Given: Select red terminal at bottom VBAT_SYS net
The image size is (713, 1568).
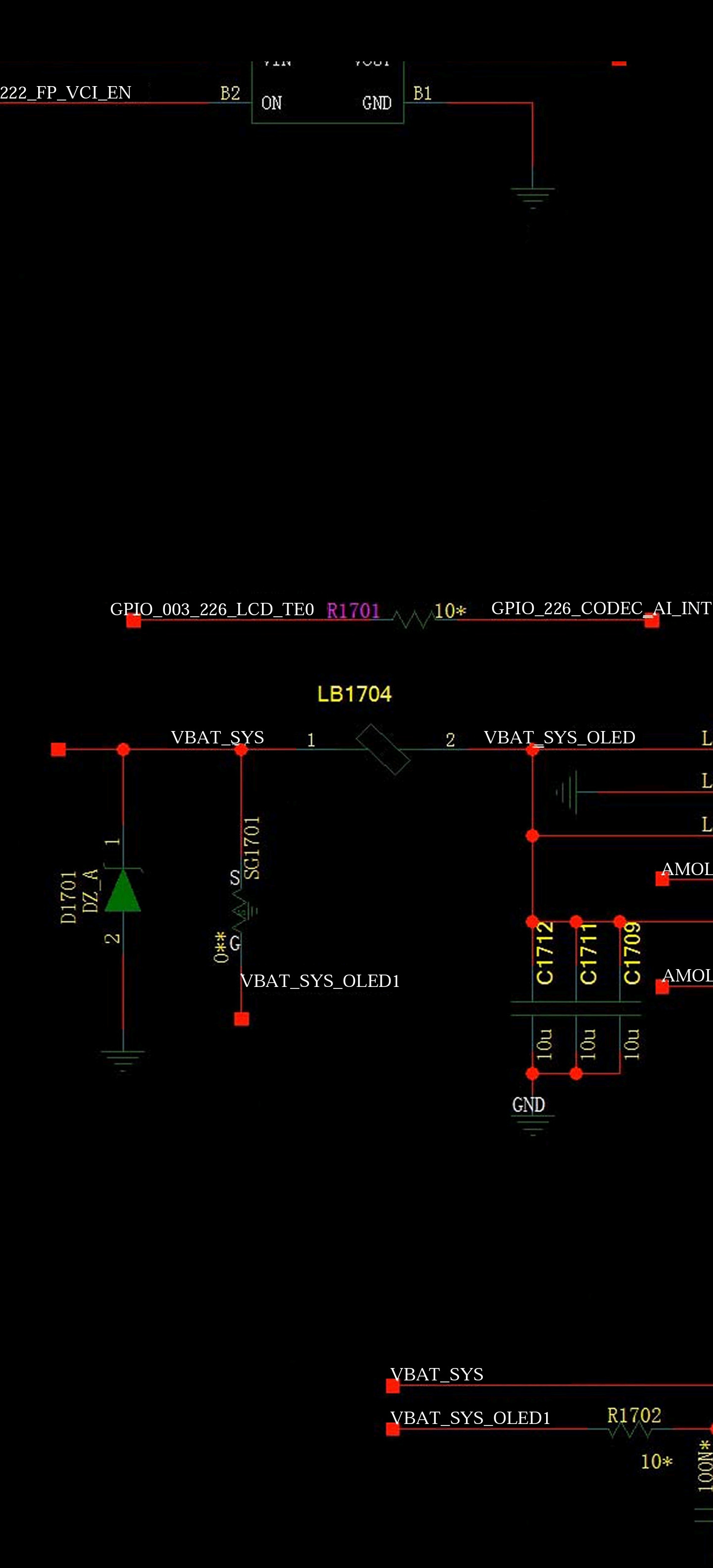Looking at the screenshot, I should point(393,1386).
